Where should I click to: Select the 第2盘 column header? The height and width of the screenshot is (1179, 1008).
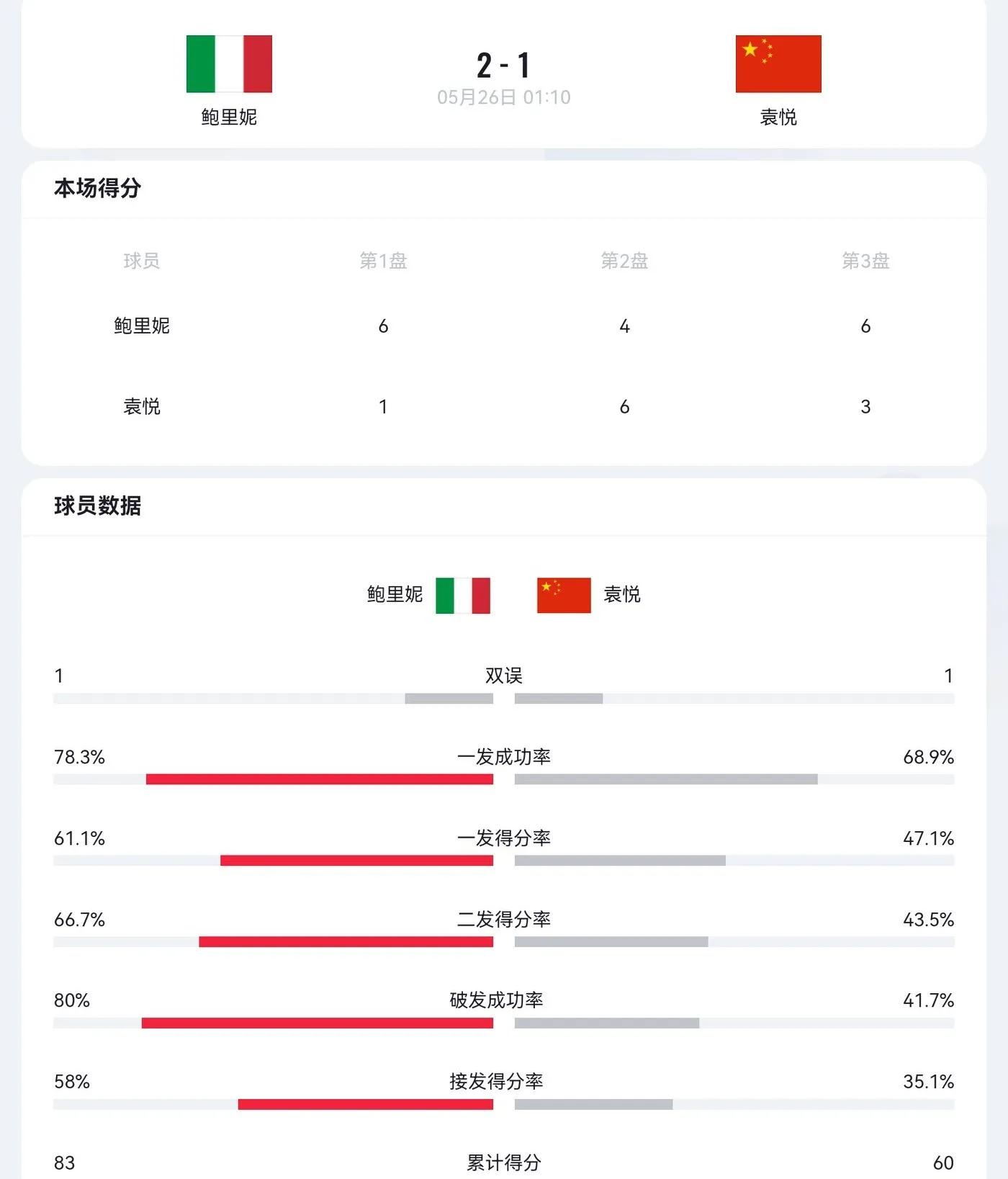[624, 261]
